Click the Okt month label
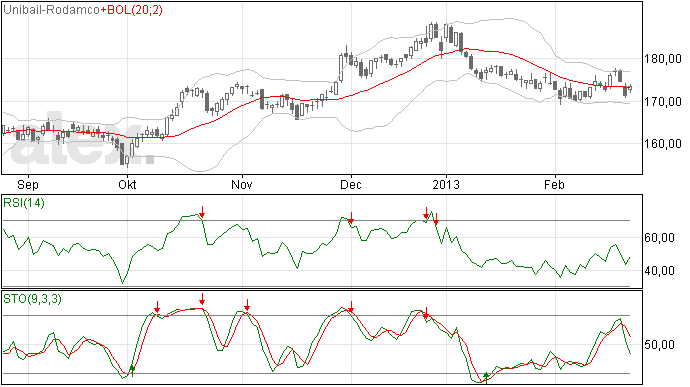The image size is (690, 387). point(127,184)
